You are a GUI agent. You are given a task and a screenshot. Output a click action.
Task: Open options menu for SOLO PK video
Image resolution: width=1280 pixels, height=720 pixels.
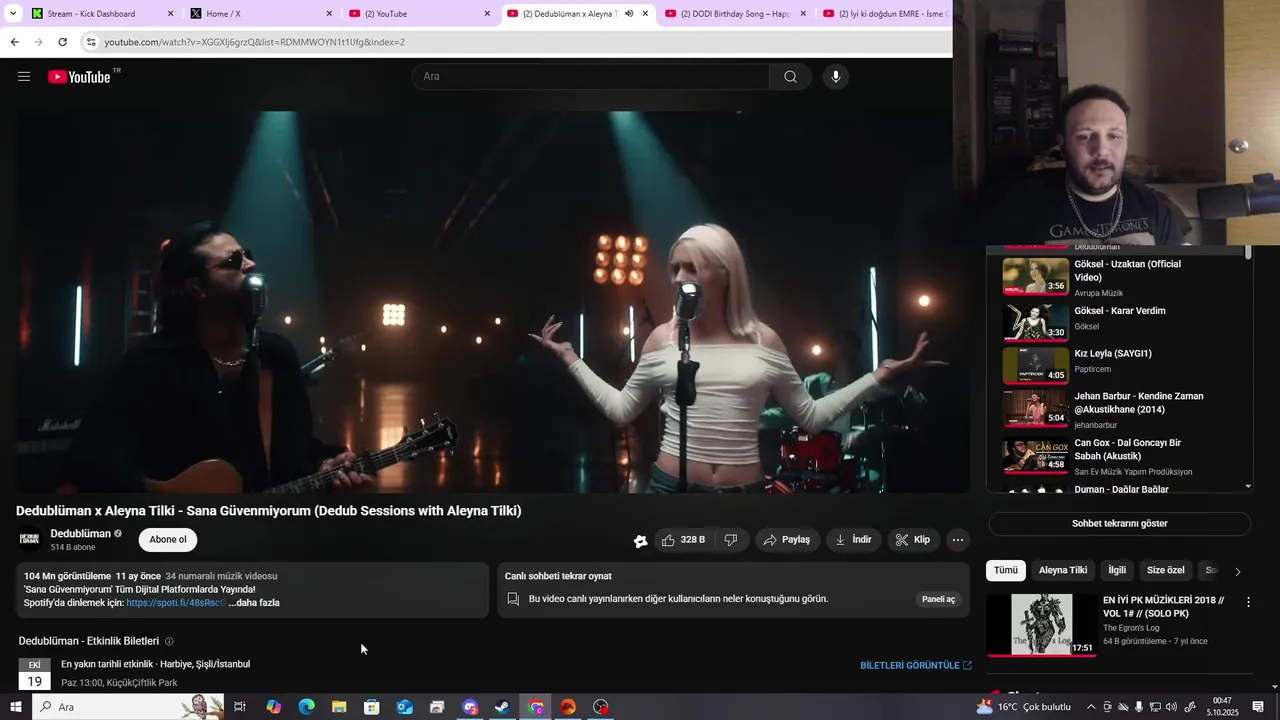(x=1248, y=602)
